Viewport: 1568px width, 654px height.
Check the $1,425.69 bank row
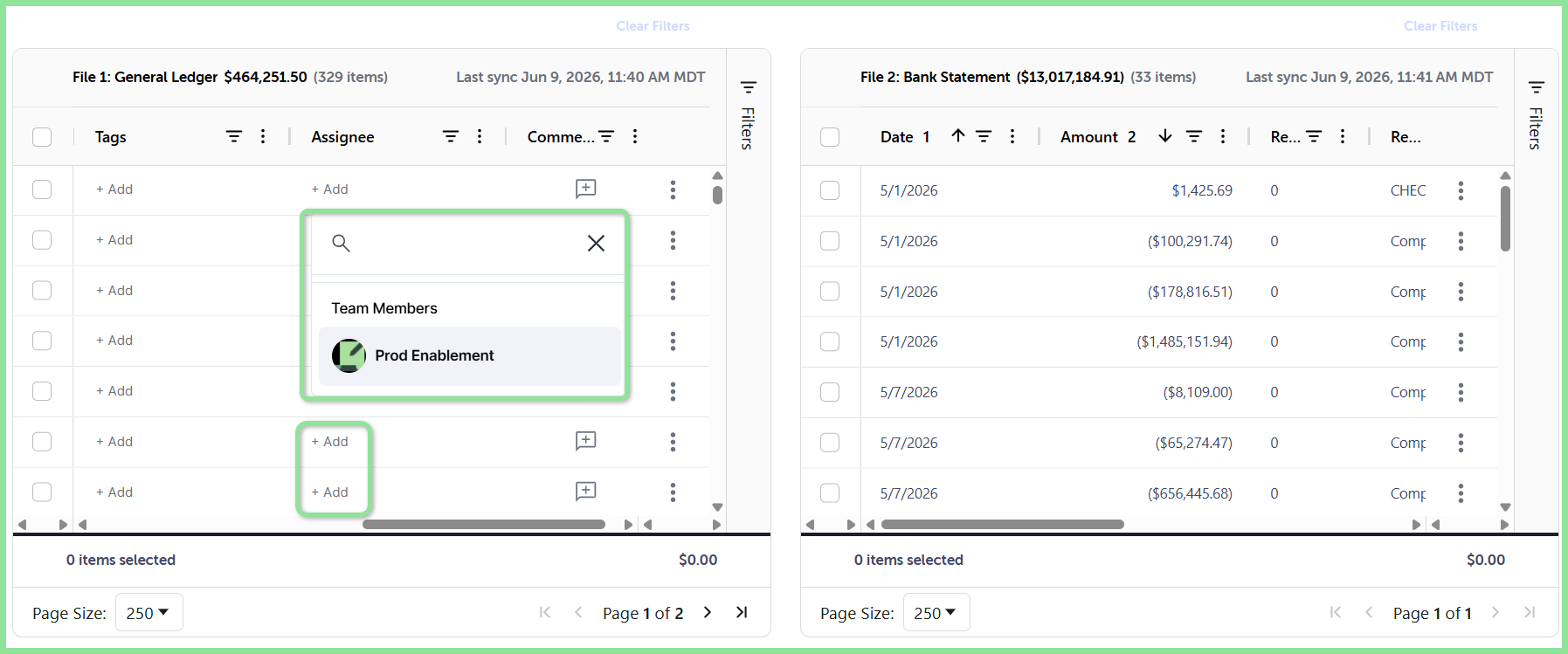(x=830, y=190)
